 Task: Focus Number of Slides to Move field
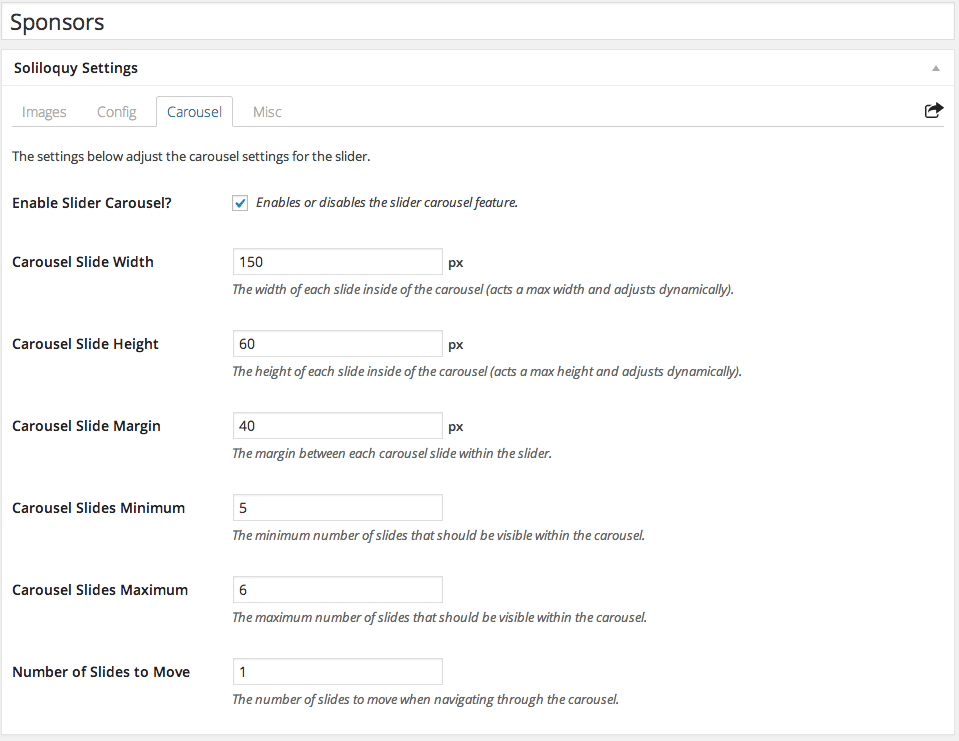pos(338,671)
